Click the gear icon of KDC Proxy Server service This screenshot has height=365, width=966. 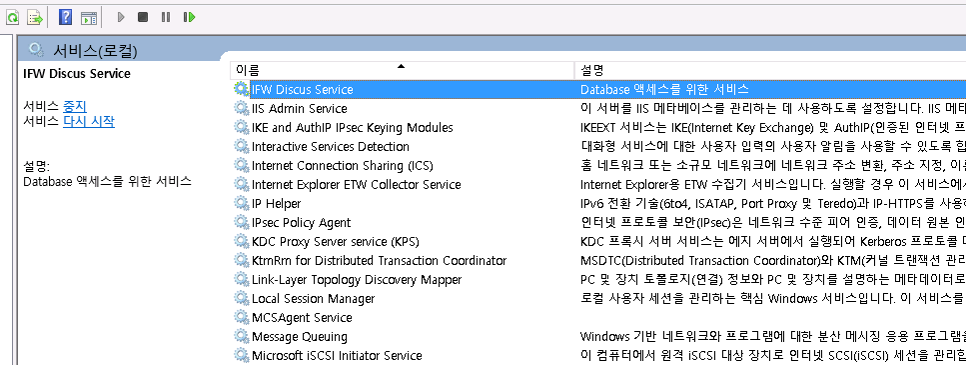tap(241, 241)
